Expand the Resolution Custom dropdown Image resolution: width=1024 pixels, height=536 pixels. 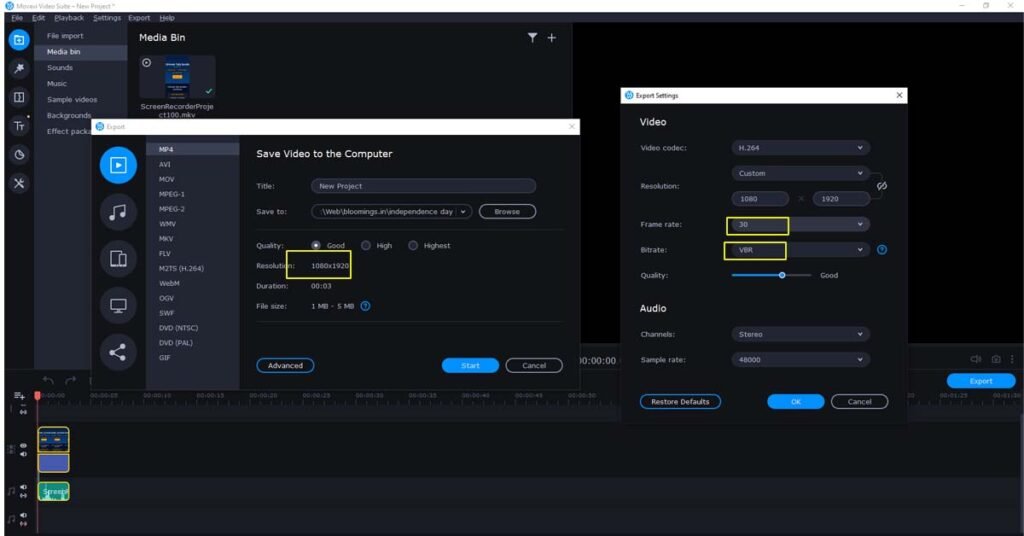(801, 173)
